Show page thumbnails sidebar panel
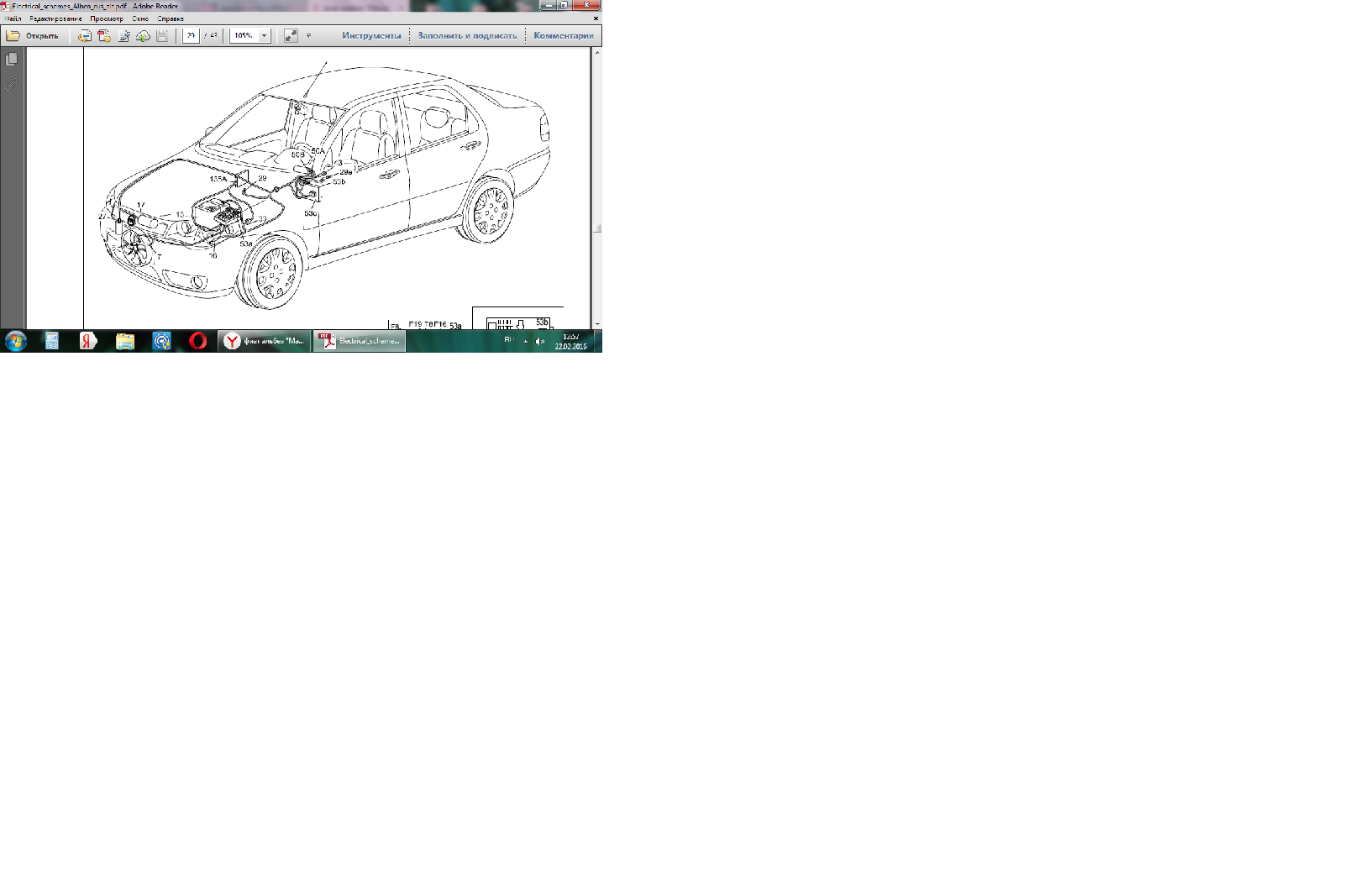The image size is (1360, 896). 12,59
